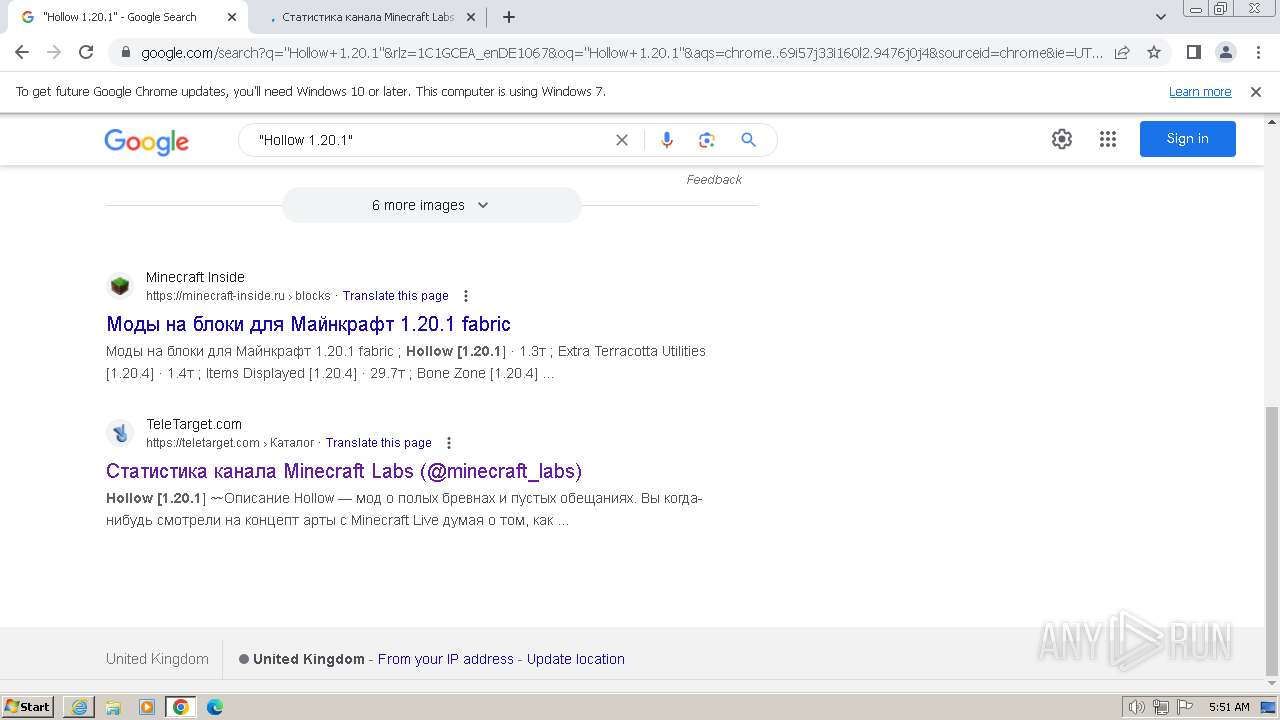
Task: Share this page from the address bar
Action: pos(1122,52)
